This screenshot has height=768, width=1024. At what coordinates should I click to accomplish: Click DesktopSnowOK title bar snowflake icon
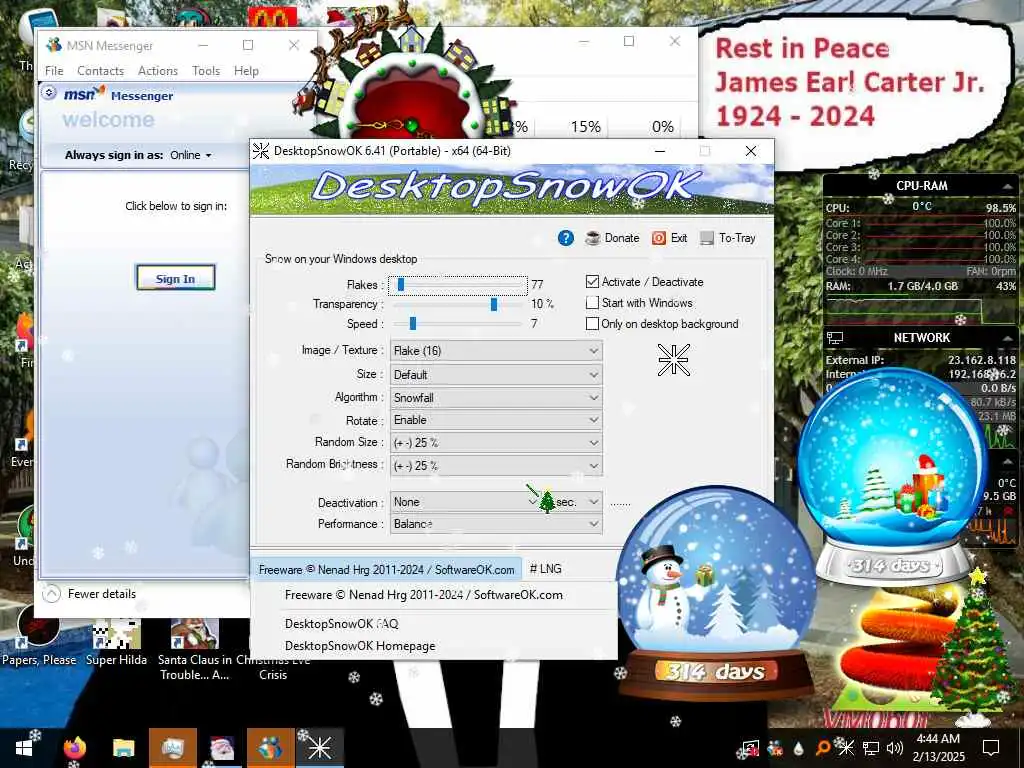coord(261,151)
